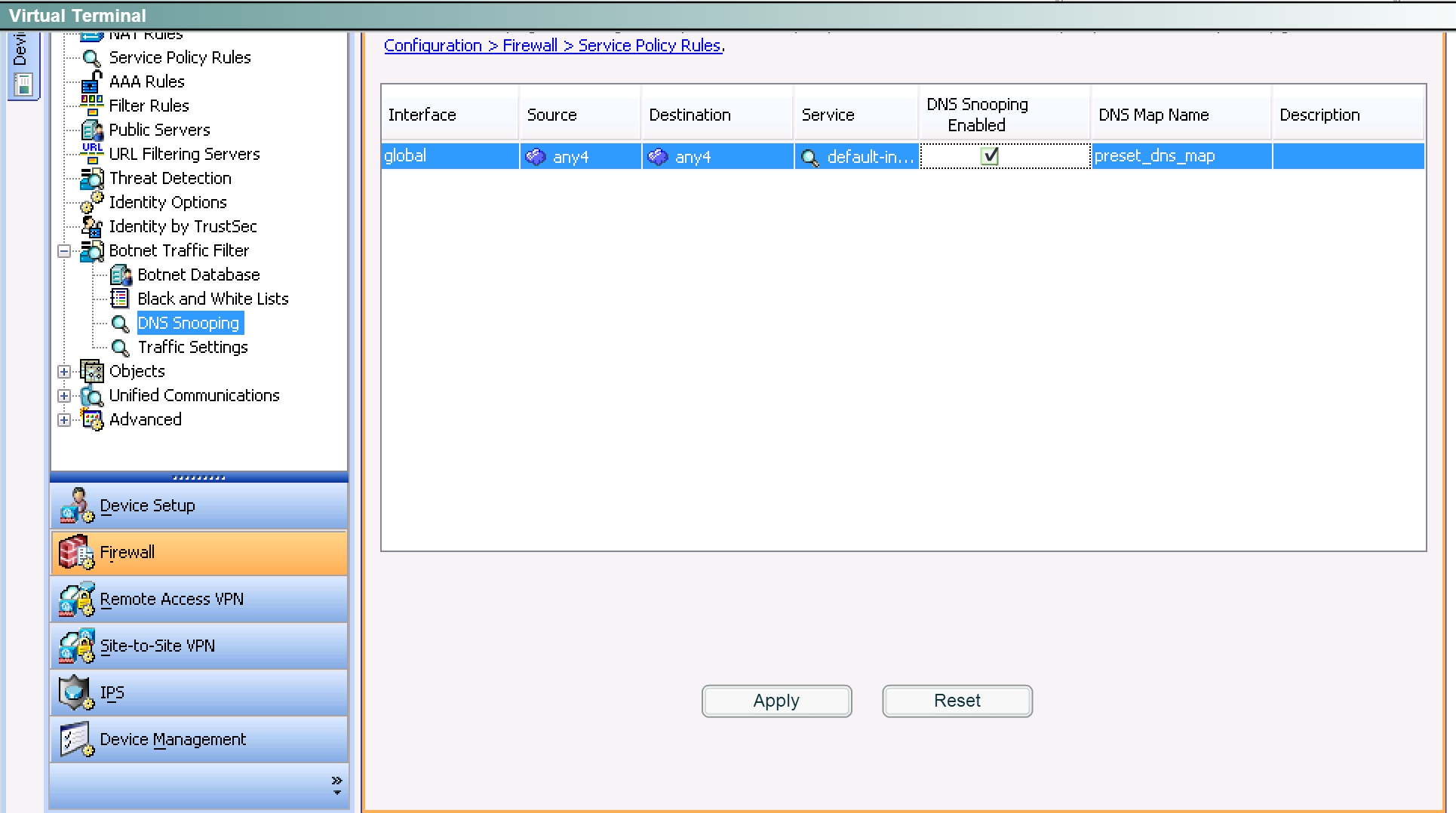Image resolution: width=1456 pixels, height=813 pixels.
Task: Click the Reset button
Action: [957, 701]
